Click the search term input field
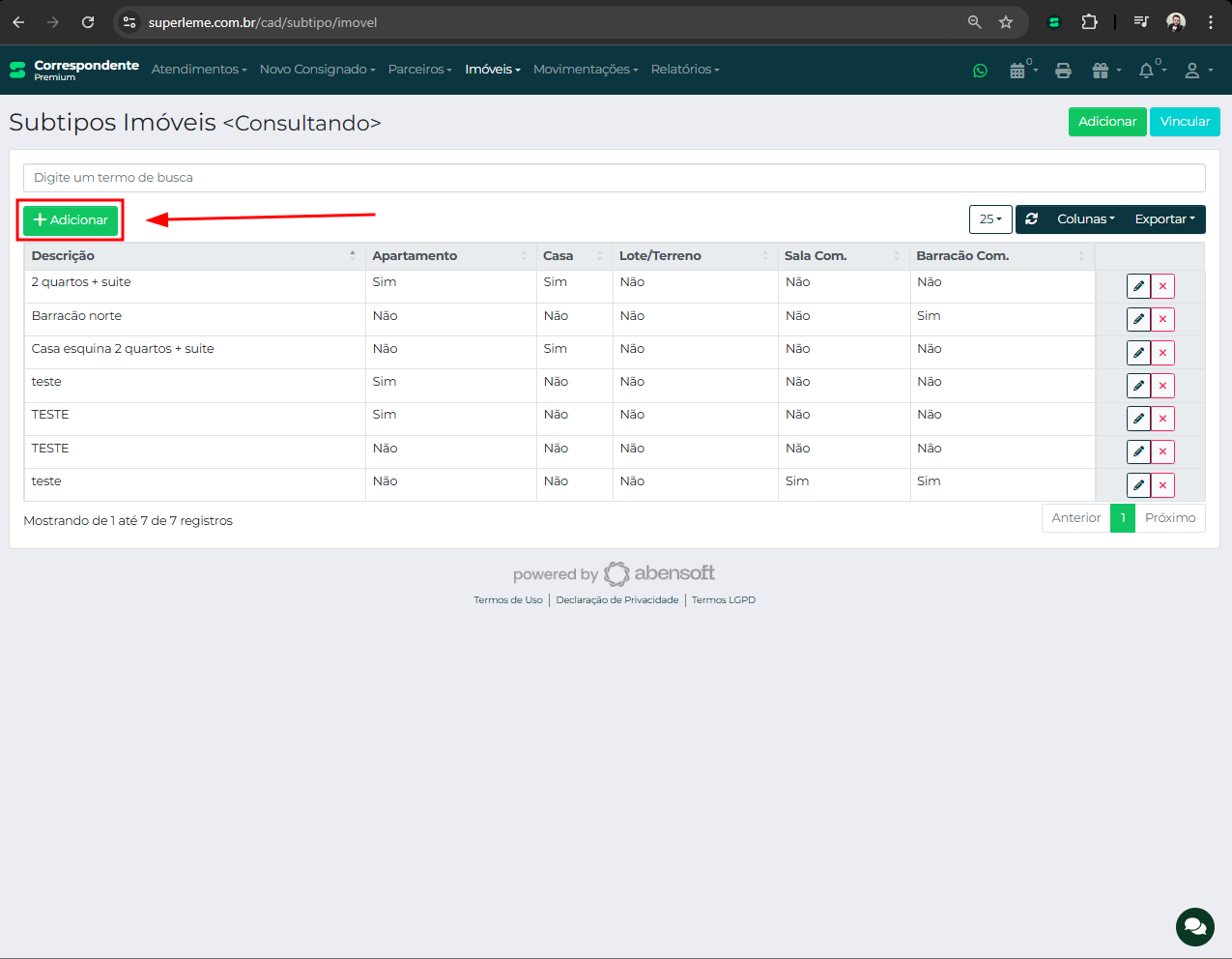The image size is (1232, 959). click(x=614, y=178)
